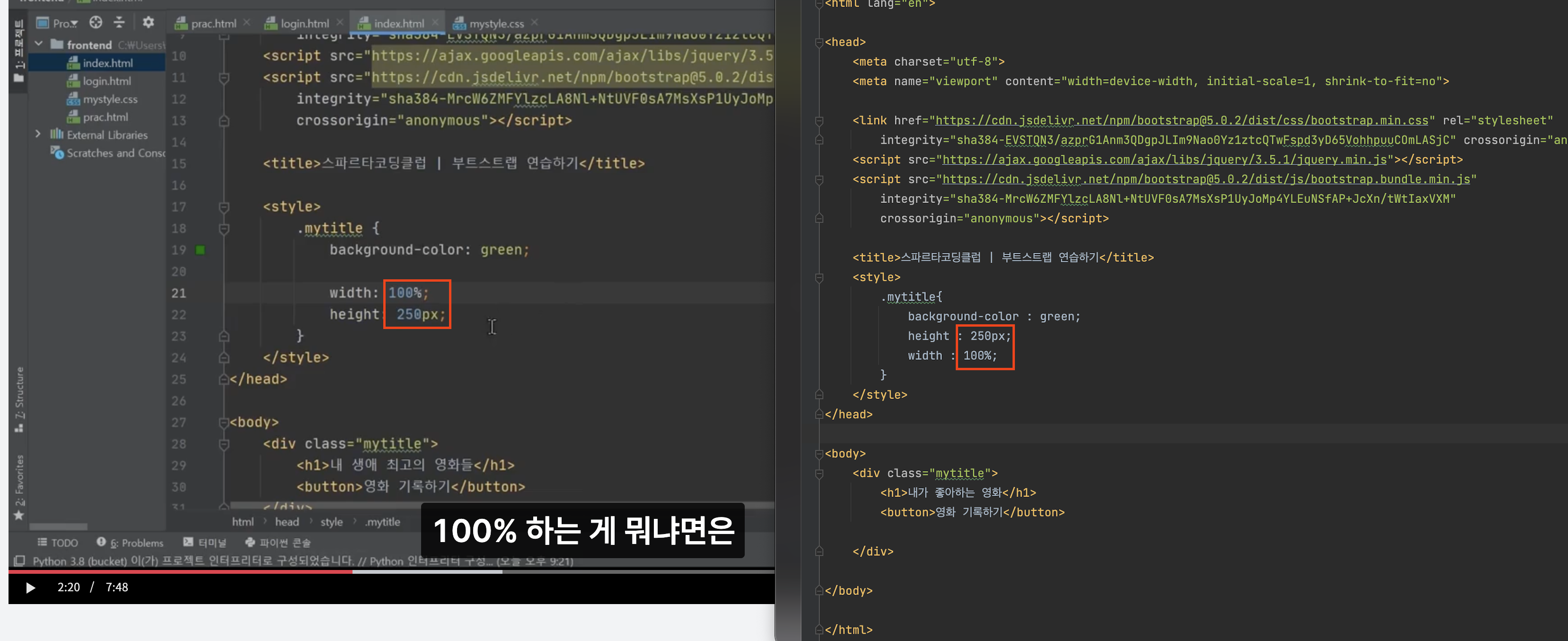
Task: Close the index.html tab
Action: click(x=435, y=23)
